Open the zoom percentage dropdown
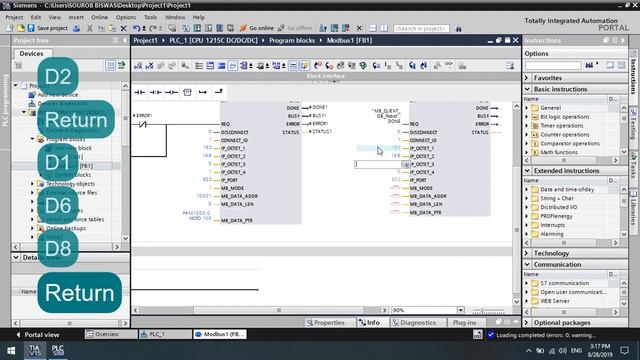The width and height of the screenshot is (640, 360). pos(460,310)
